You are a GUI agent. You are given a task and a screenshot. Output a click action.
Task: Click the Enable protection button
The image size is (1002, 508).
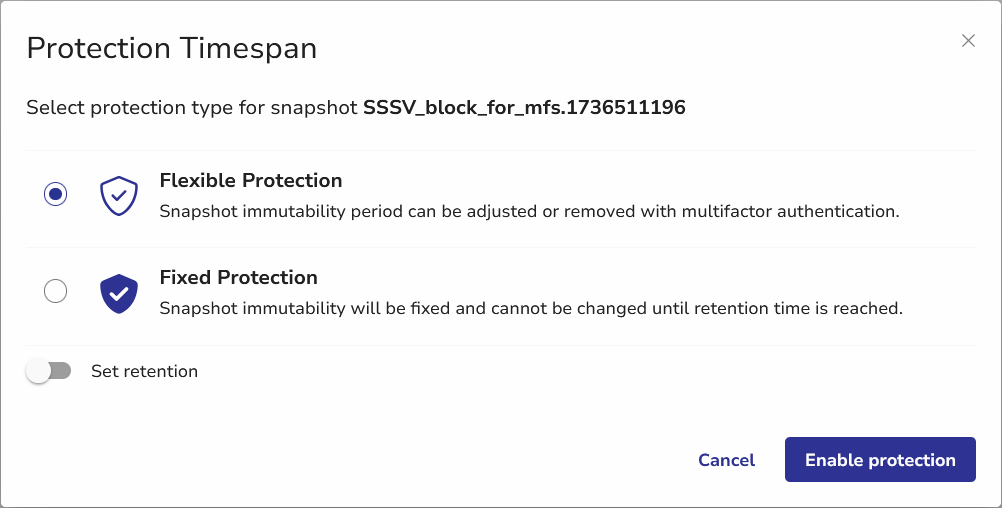pos(880,460)
